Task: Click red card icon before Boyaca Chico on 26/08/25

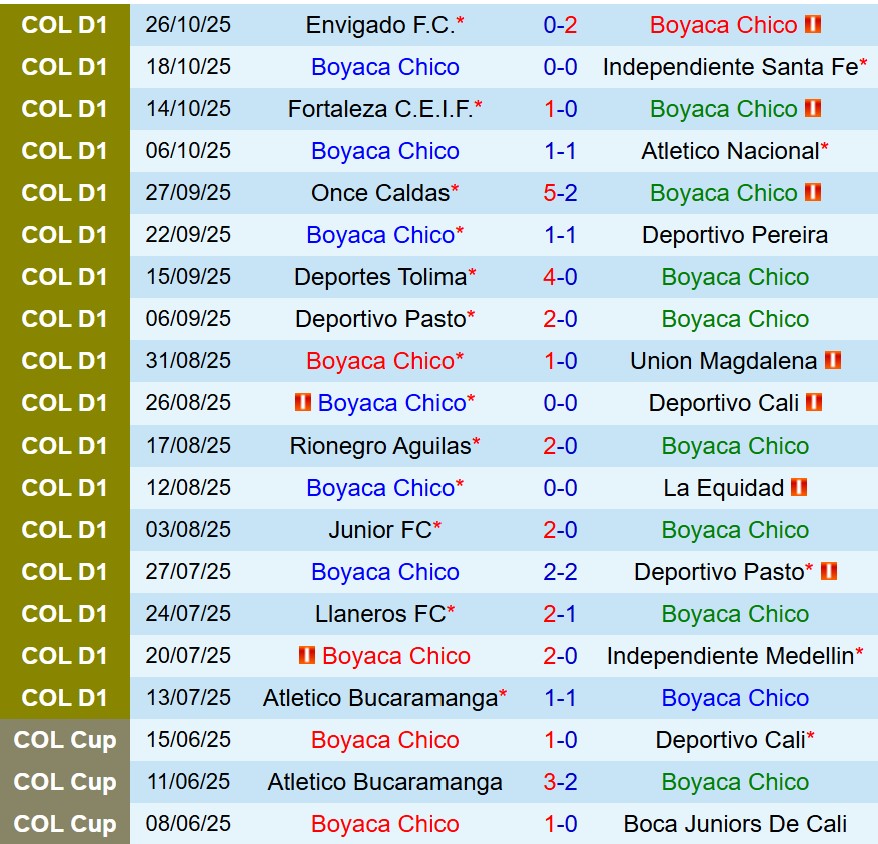Action: pos(303,403)
